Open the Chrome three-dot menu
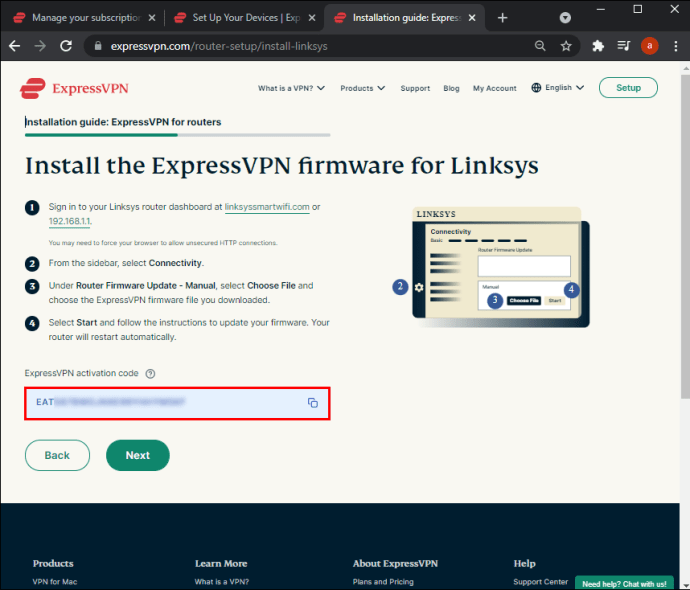The width and height of the screenshot is (690, 590). pos(675,46)
